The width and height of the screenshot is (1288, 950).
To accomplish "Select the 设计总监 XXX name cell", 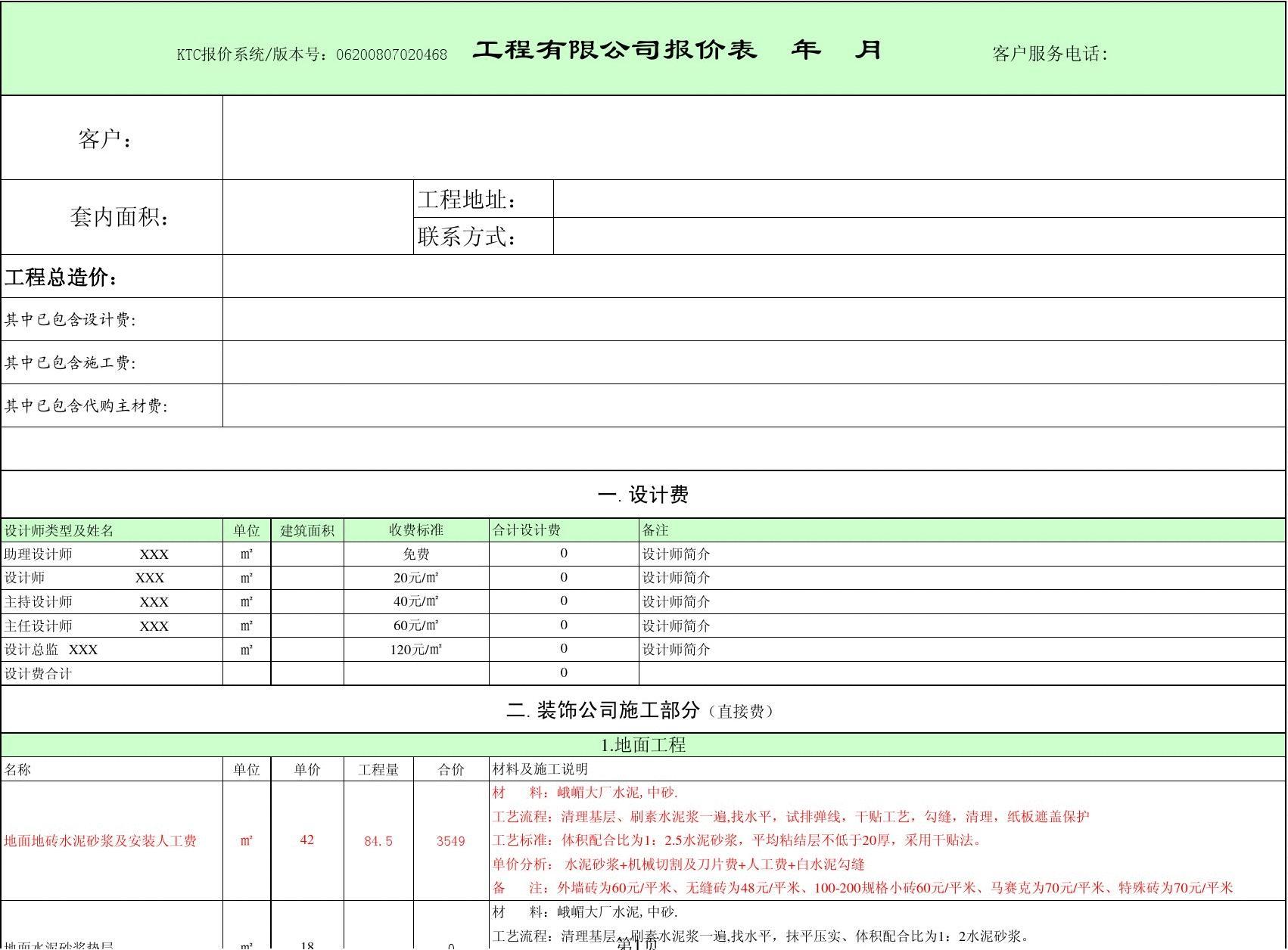I will coord(112,649).
